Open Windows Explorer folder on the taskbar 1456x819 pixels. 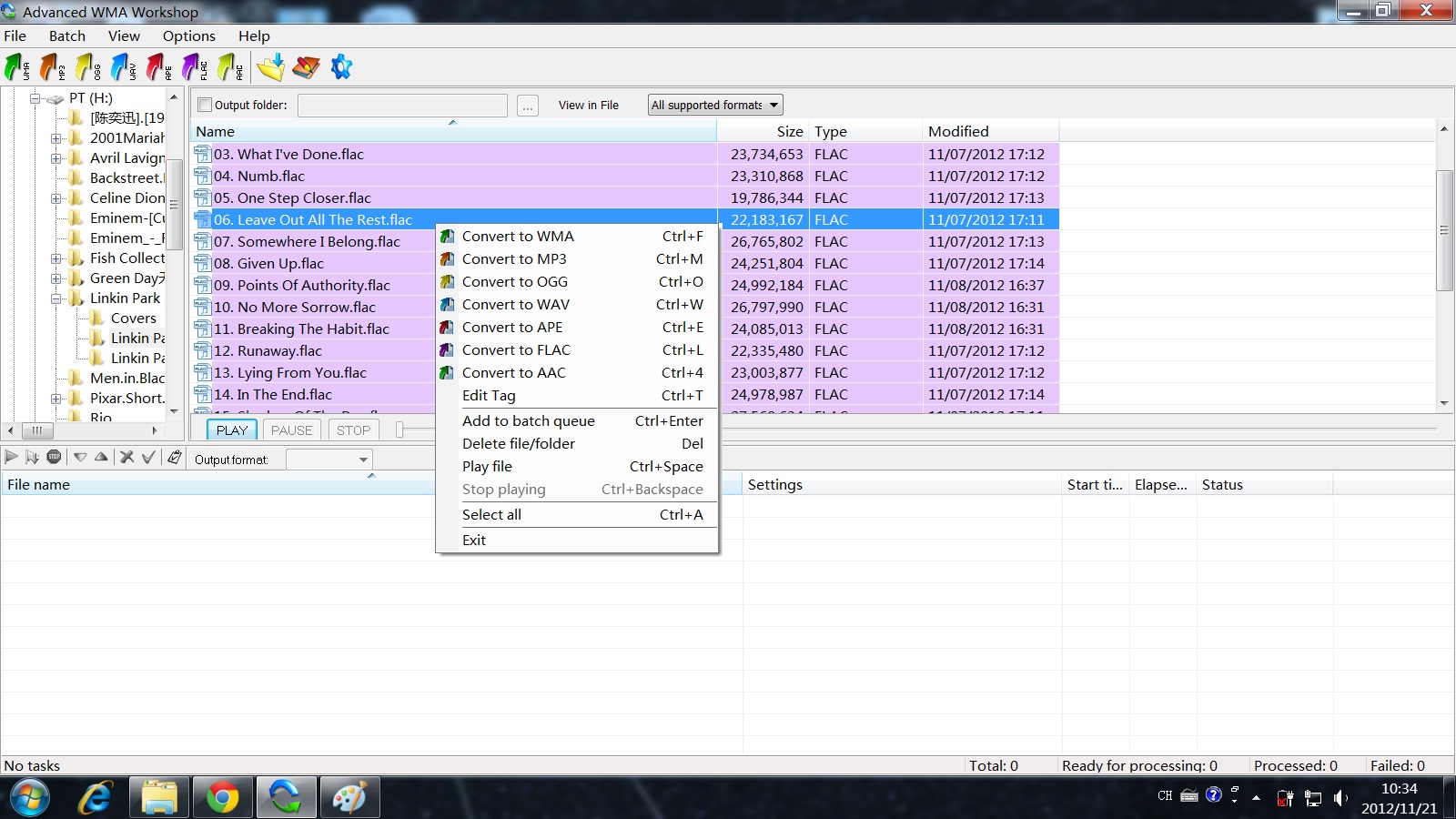click(x=158, y=798)
